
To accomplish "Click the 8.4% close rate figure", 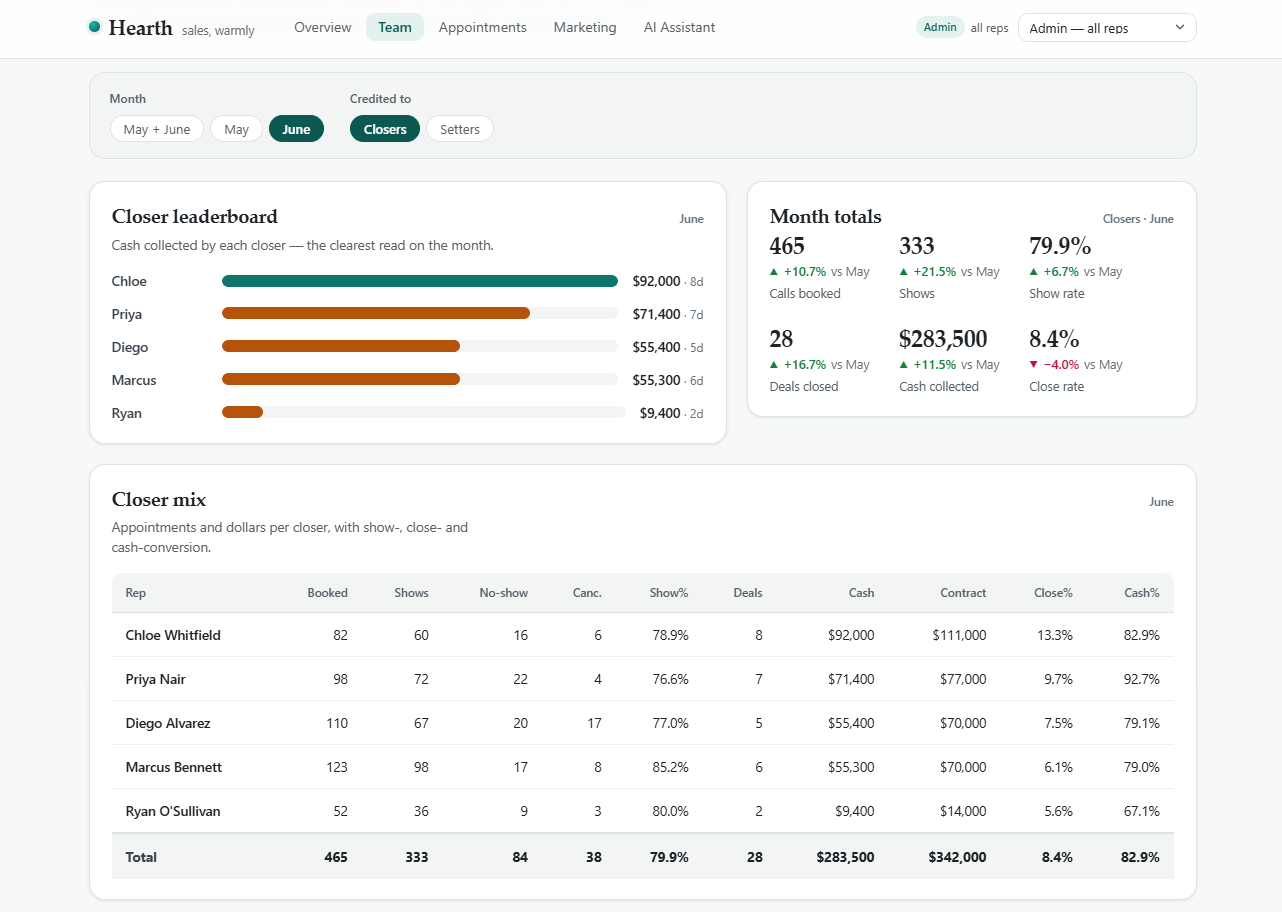I will [1054, 339].
